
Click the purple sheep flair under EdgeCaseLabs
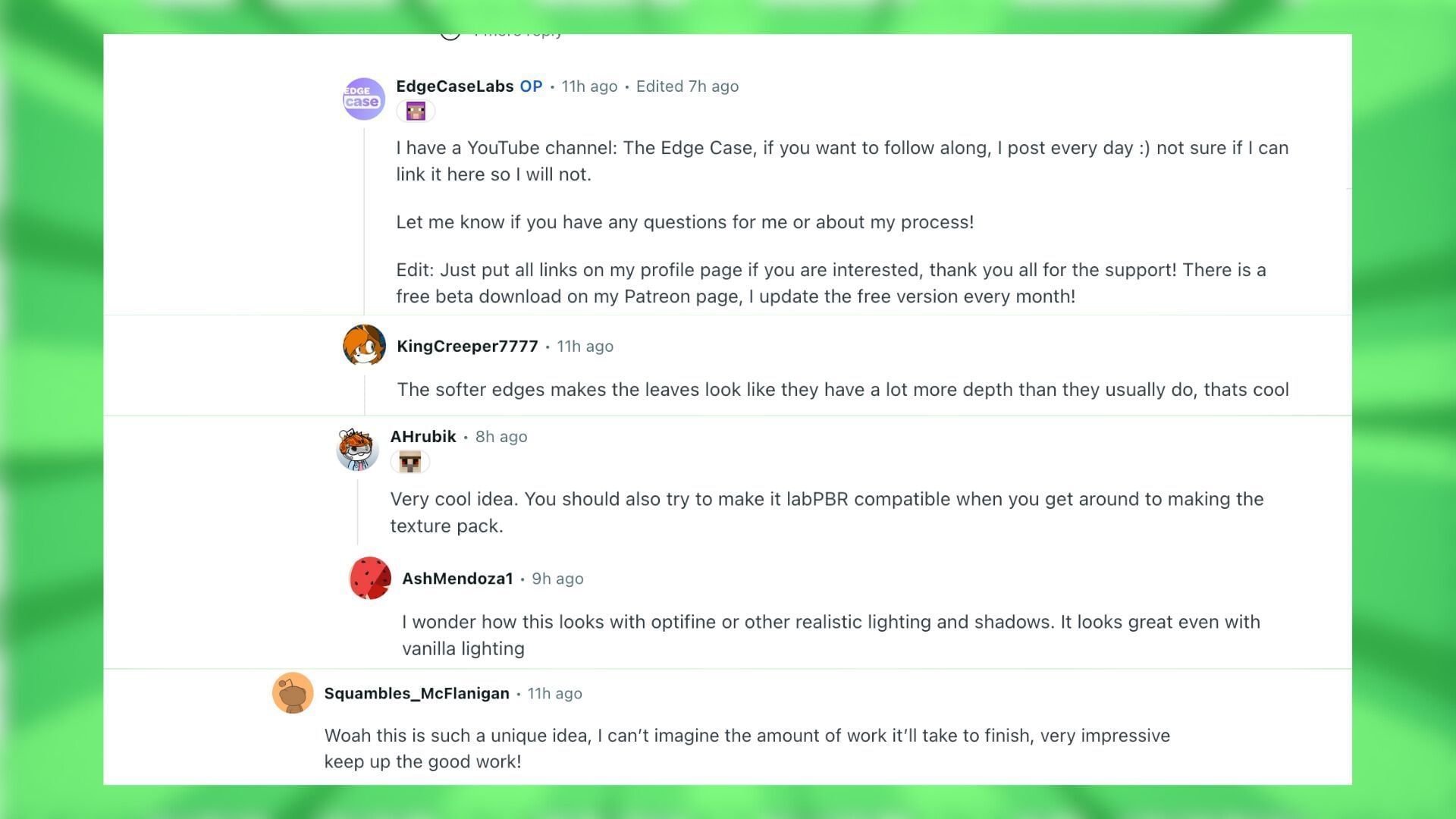click(416, 111)
